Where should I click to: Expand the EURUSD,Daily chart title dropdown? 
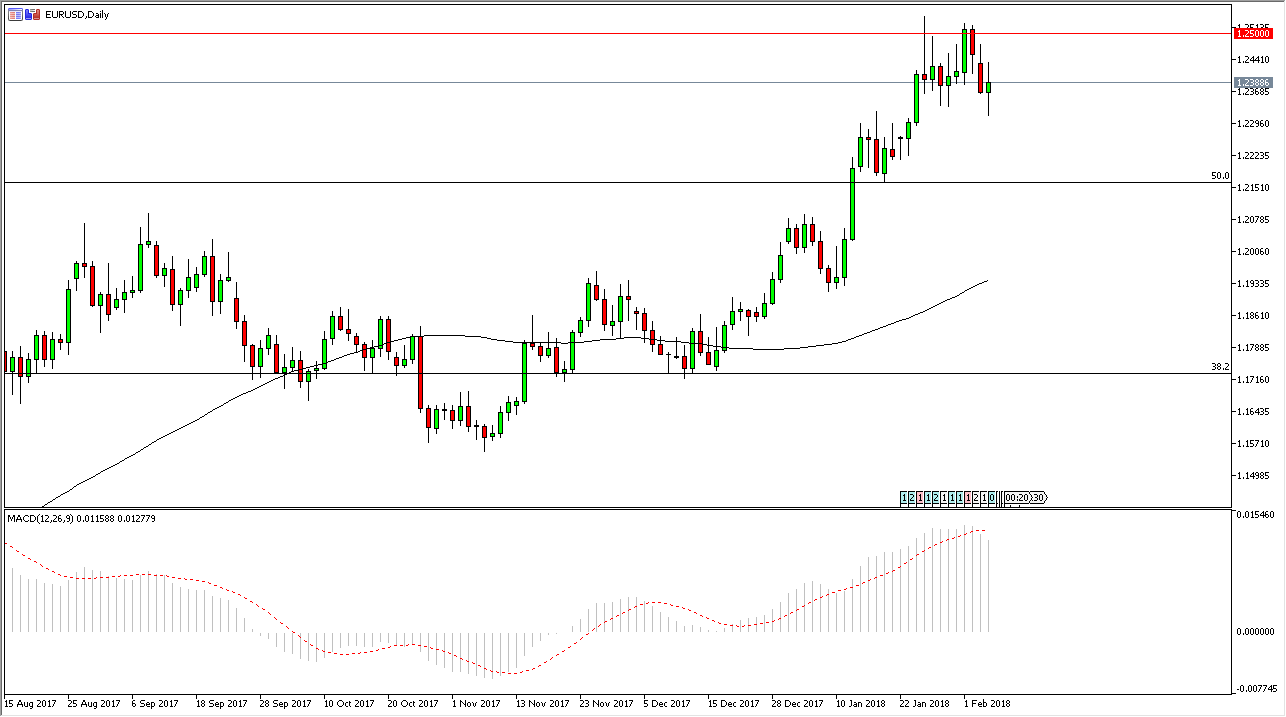click(x=75, y=14)
